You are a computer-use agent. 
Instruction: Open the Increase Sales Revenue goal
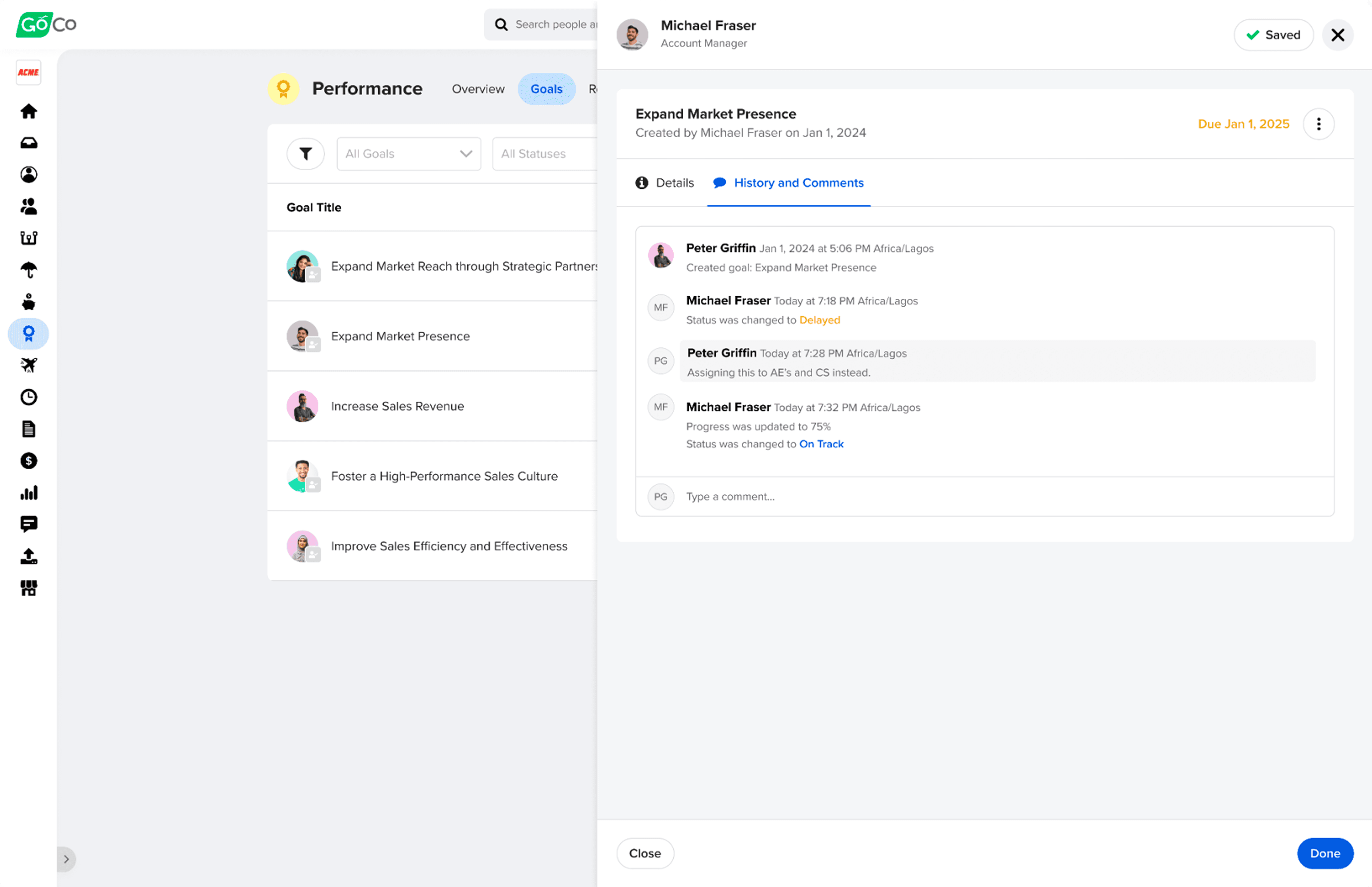click(x=397, y=406)
